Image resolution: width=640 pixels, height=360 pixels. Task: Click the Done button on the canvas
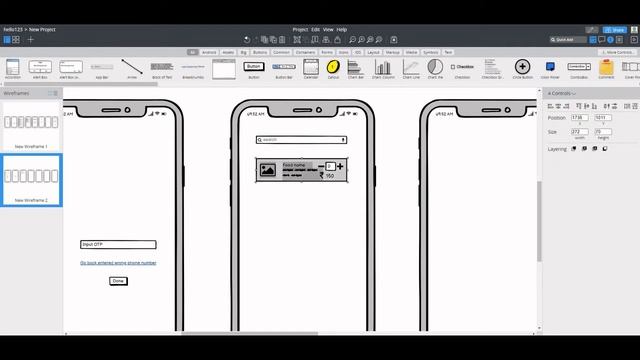click(x=118, y=281)
